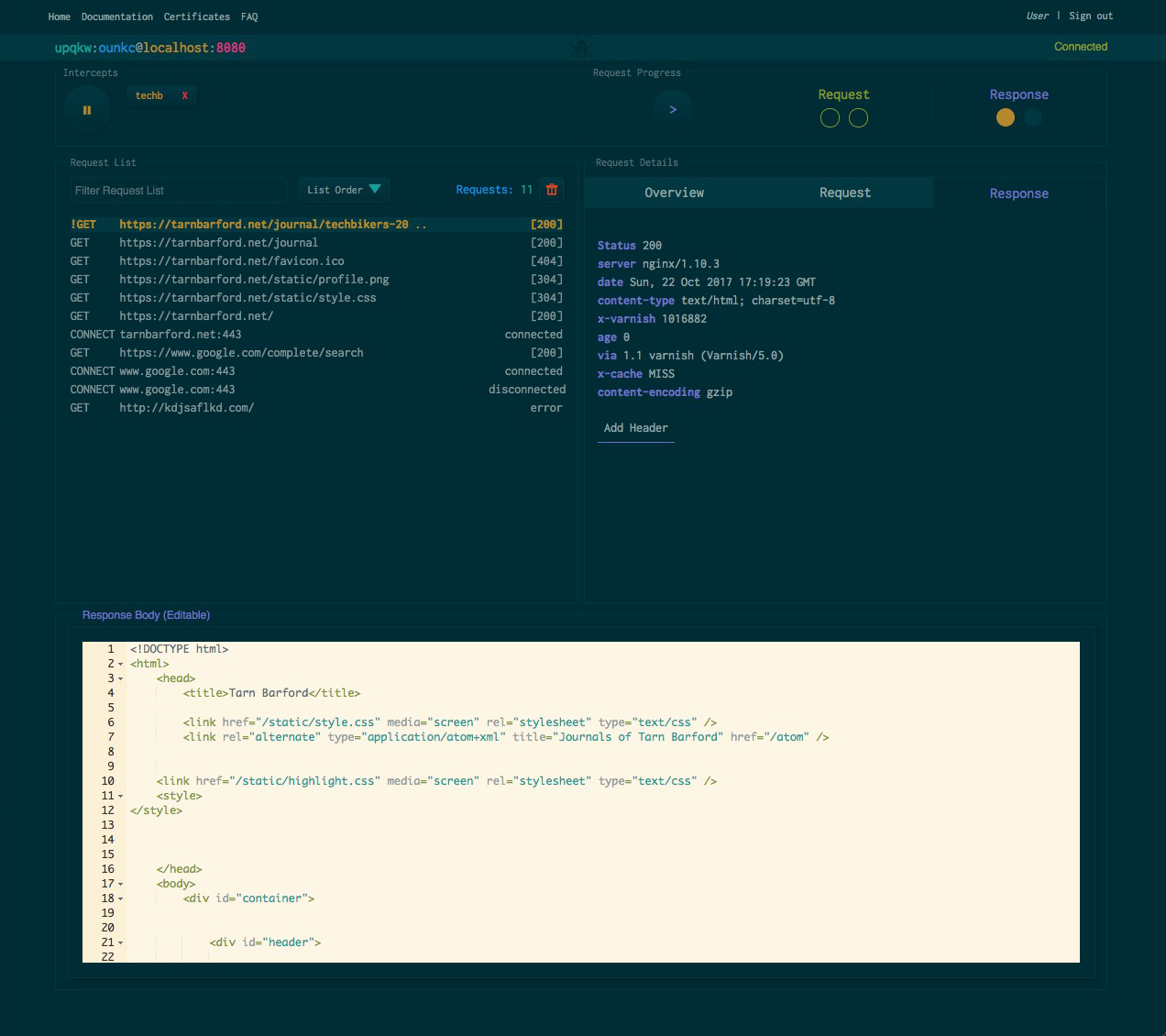This screenshot has width=1166, height=1036.
Task: Click into the response body editor
Action: pyautogui.click(x=581, y=802)
